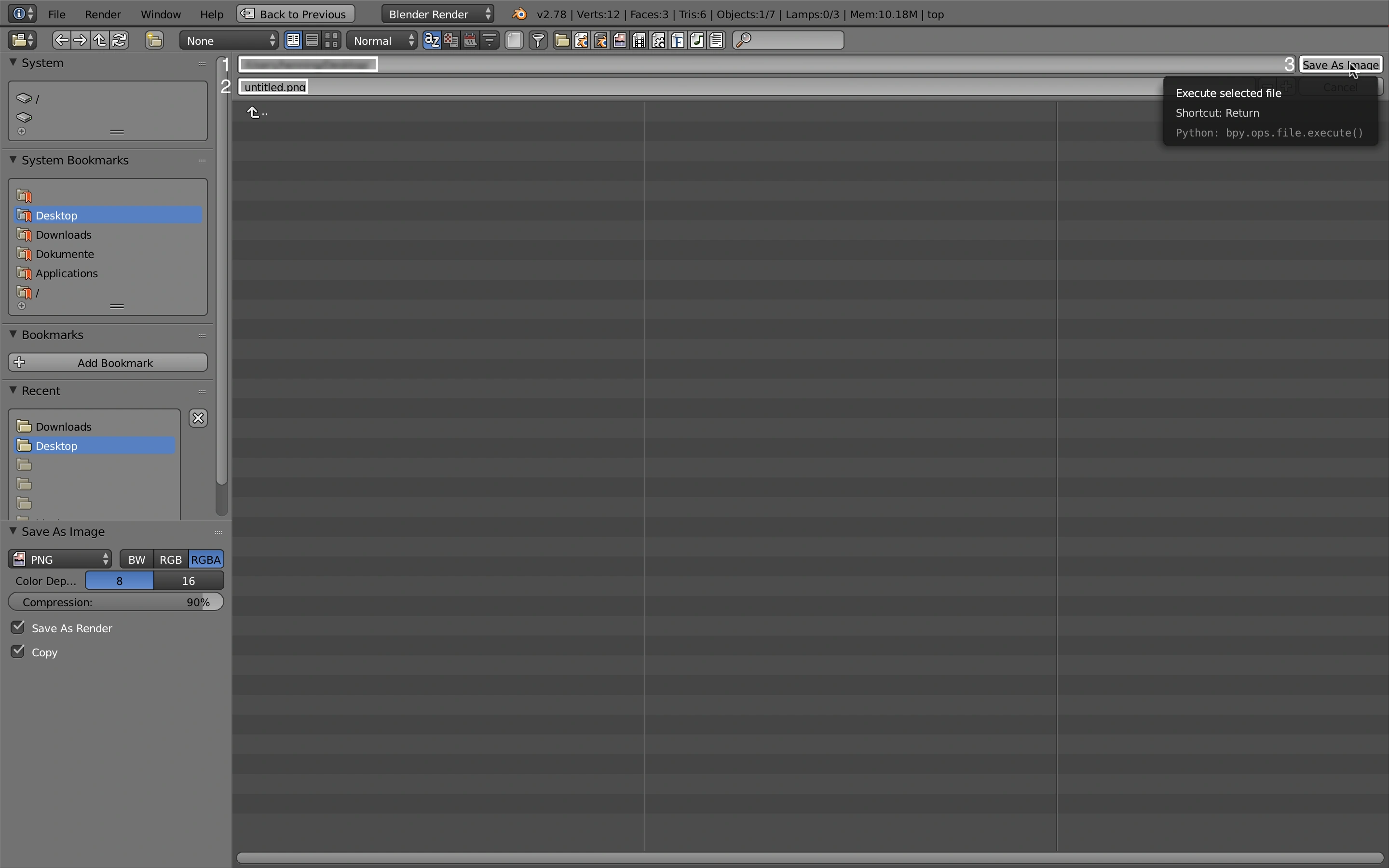
Task: Set color depth to 16
Action: pyautogui.click(x=188, y=581)
